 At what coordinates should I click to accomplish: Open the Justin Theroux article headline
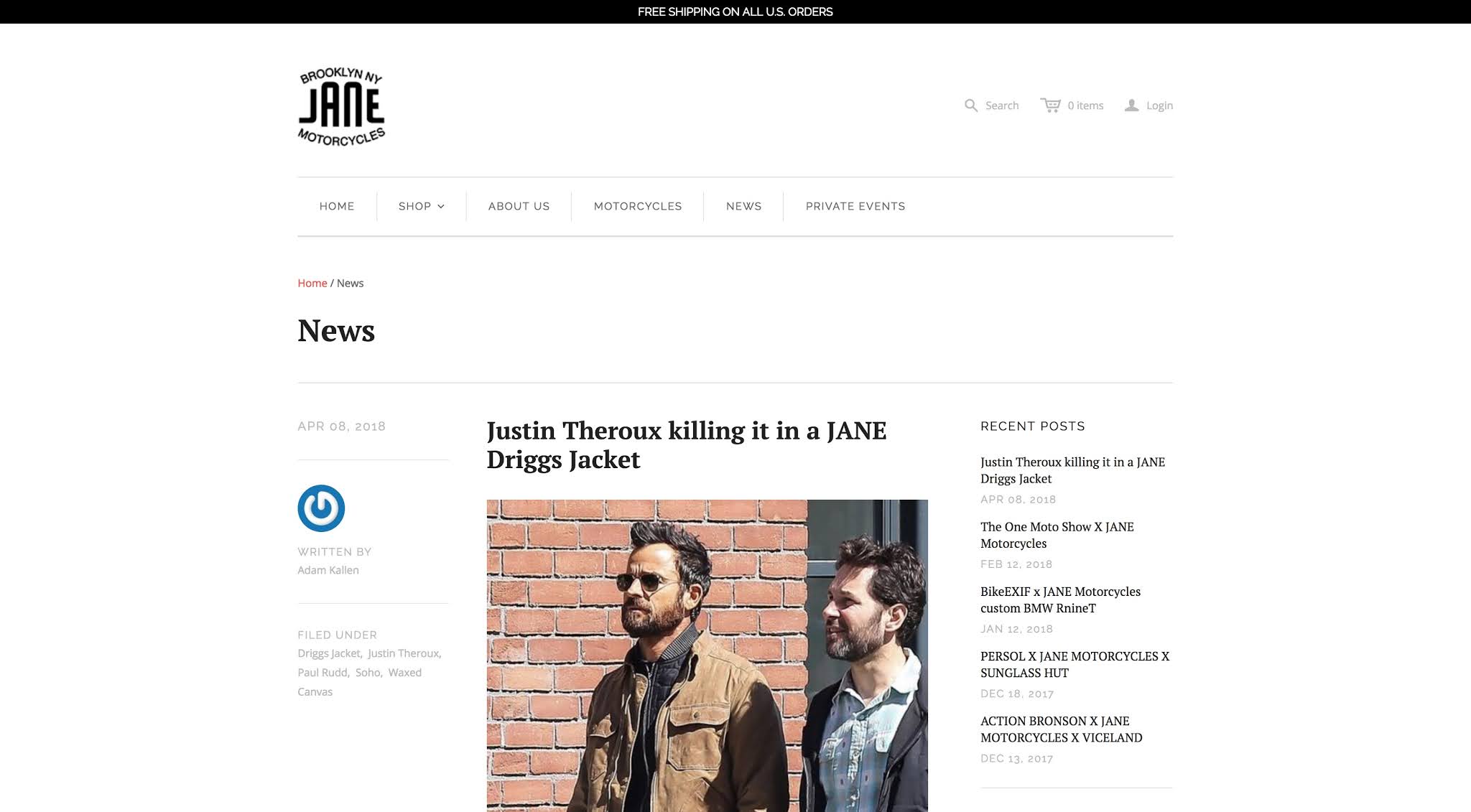[686, 444]
